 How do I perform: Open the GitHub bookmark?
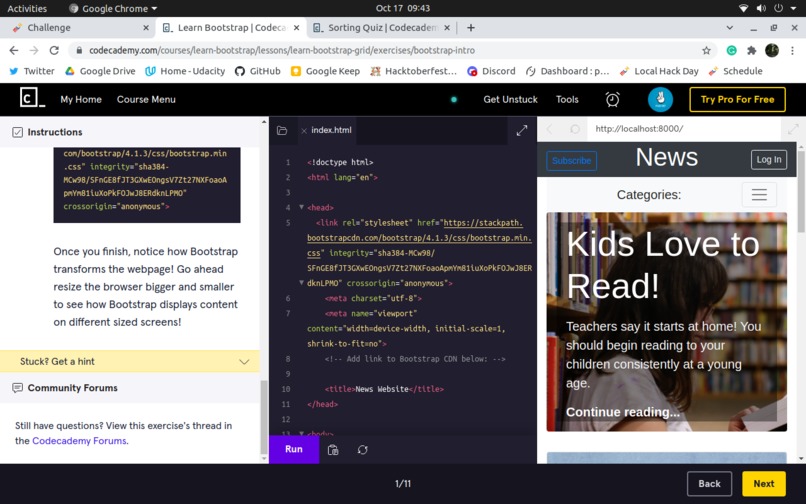(258, 71)
